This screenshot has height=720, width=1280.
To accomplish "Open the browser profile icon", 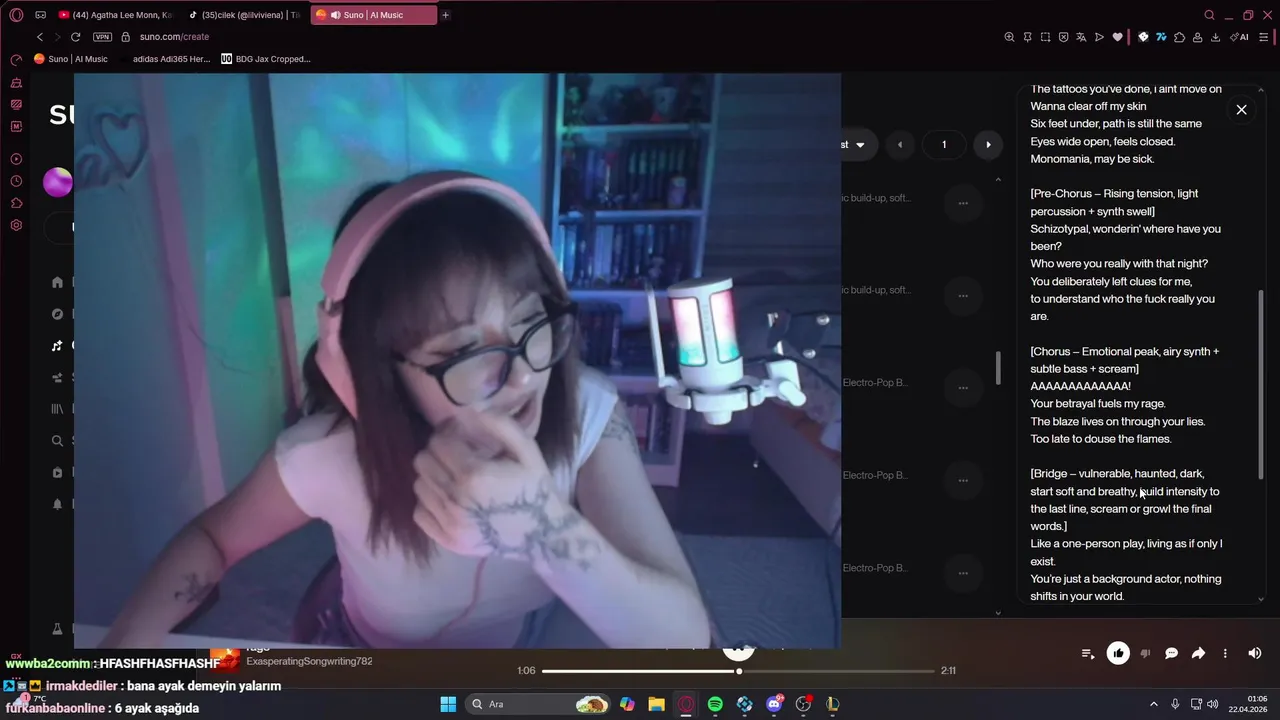I will pyautogui.click(x=1197, y=37).
